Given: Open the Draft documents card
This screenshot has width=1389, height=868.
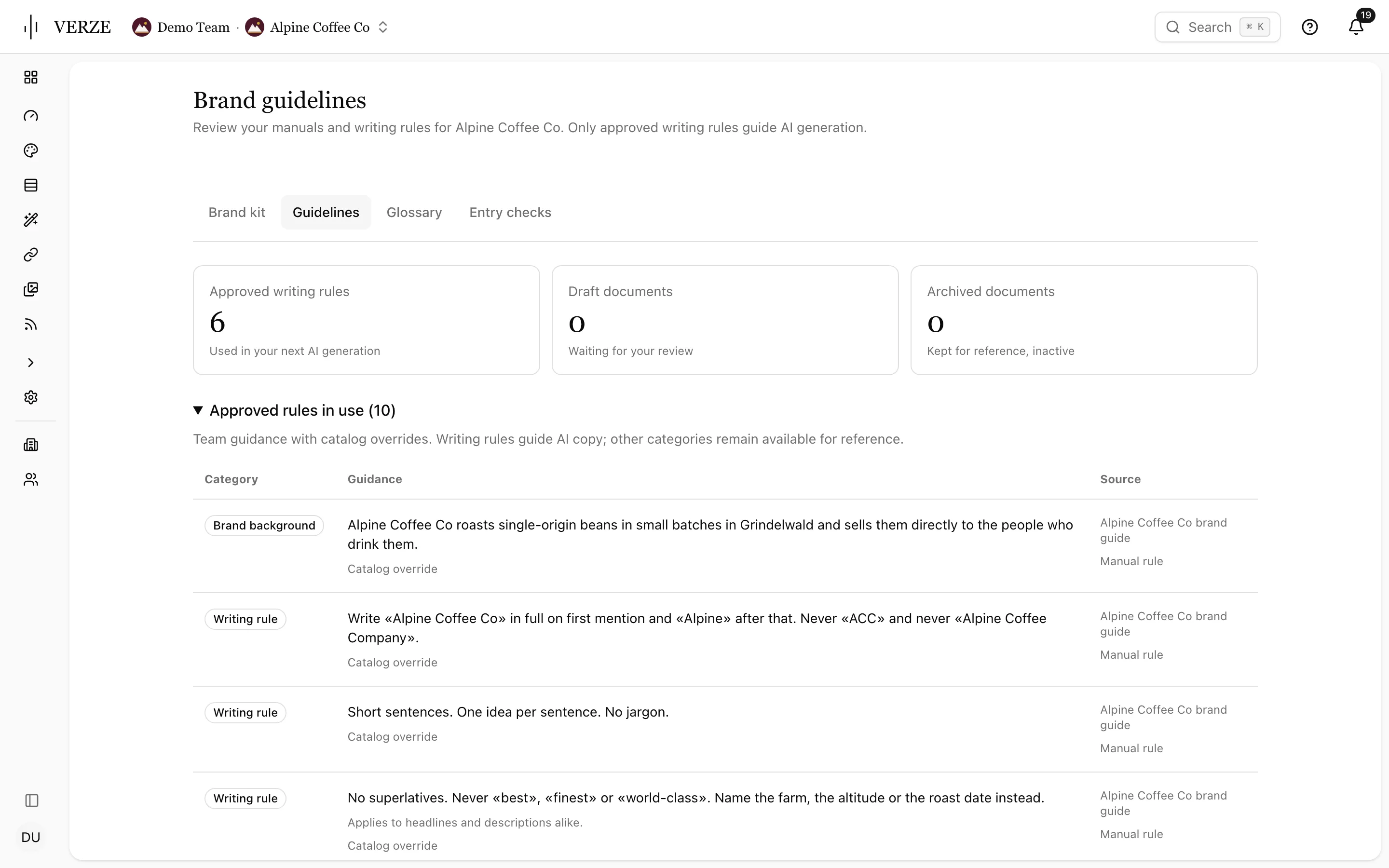Looking at the screenshot, I should (x=725, y=320).
